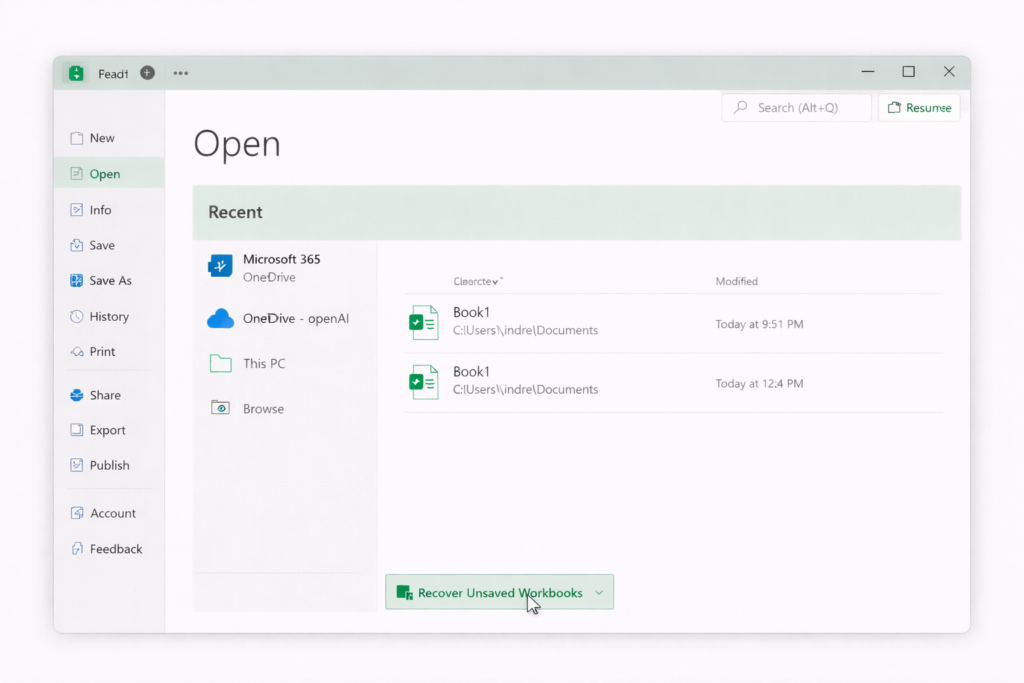Close the window
Viewport: 1024px width, 683px height.
(x=949, y=72)
